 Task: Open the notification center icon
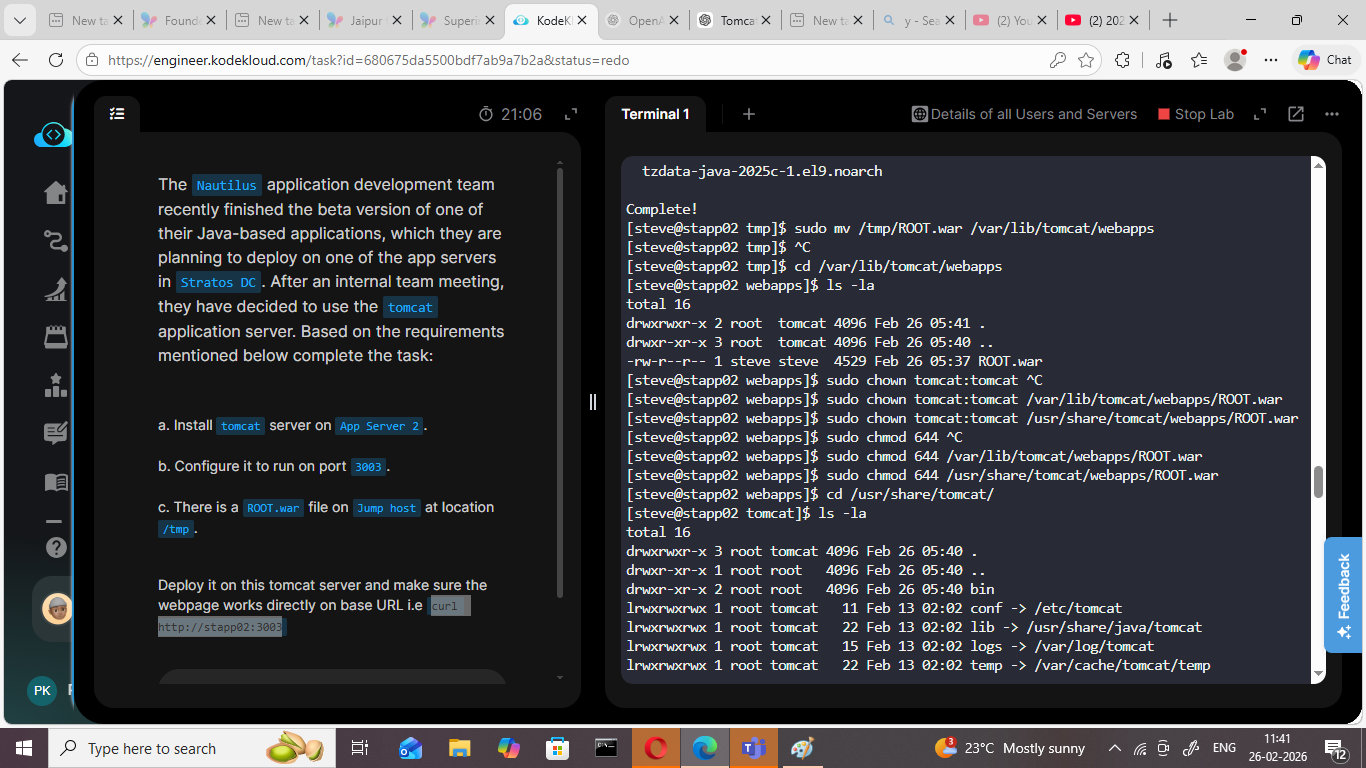pos(1336,748)
